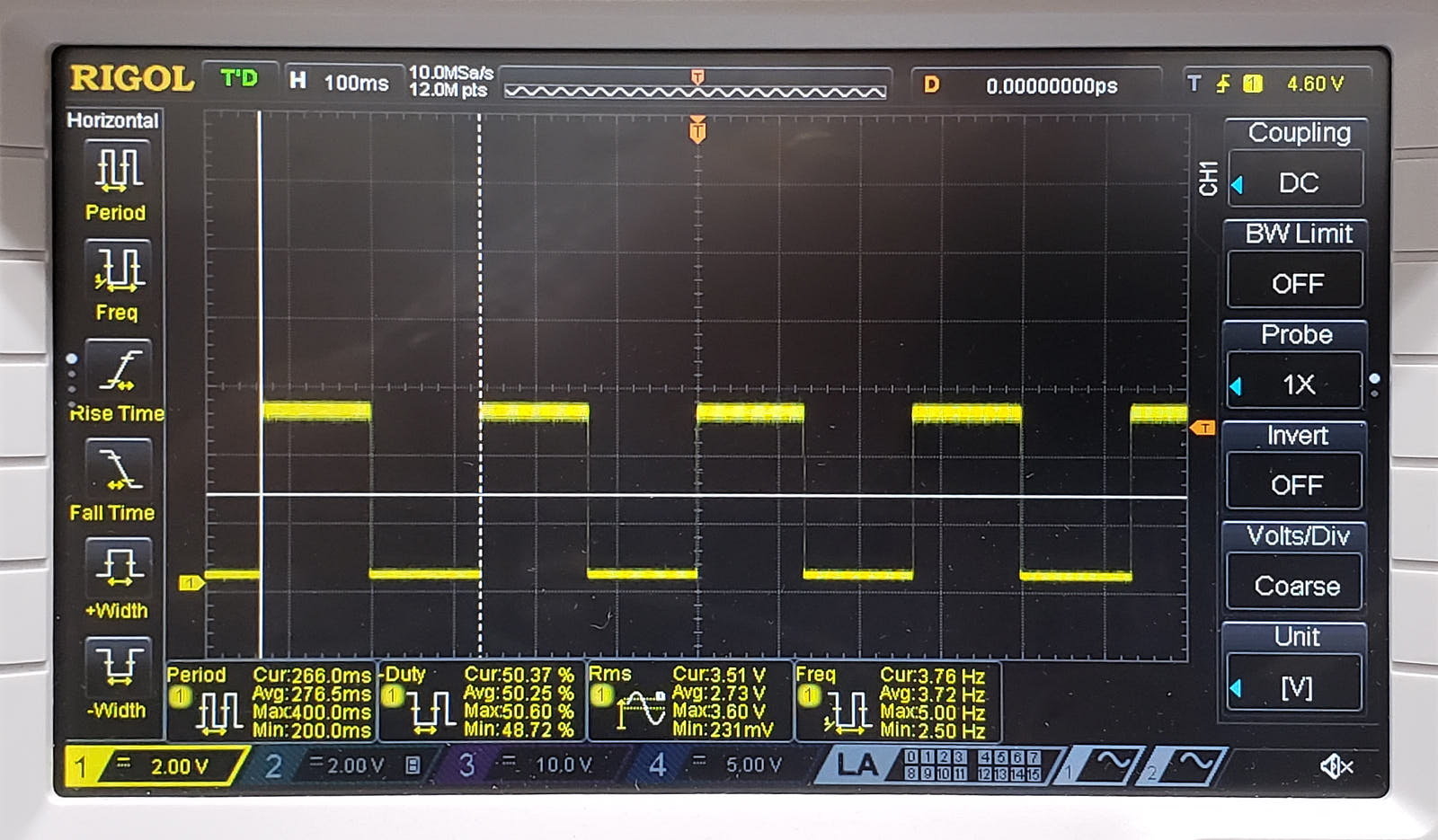Open the Probe 1X attenuation selector
The image size is (1438, 840).
pyautogui.click(x=1294, y=384)
